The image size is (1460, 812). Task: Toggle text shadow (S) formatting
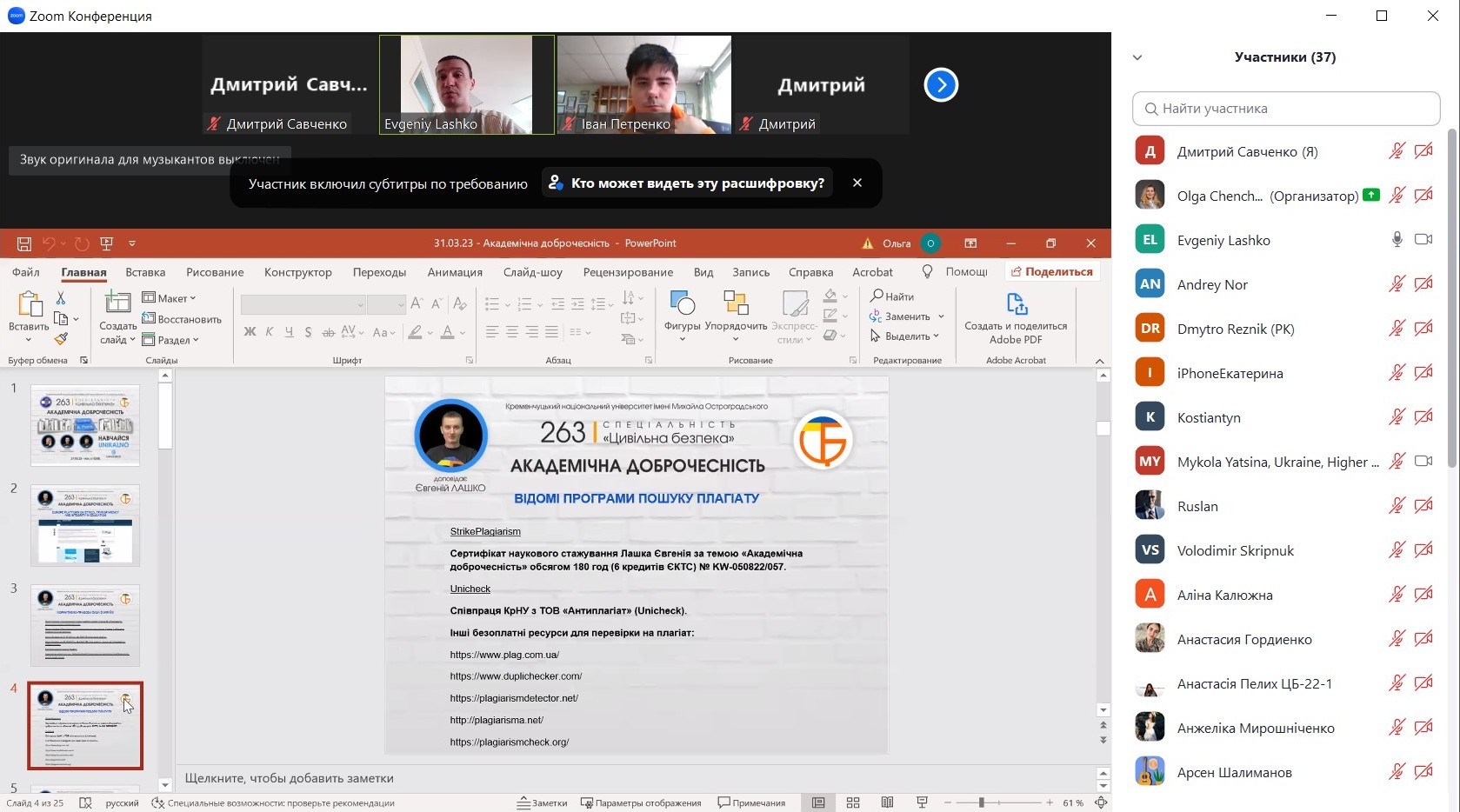click(x=308, y=332)
